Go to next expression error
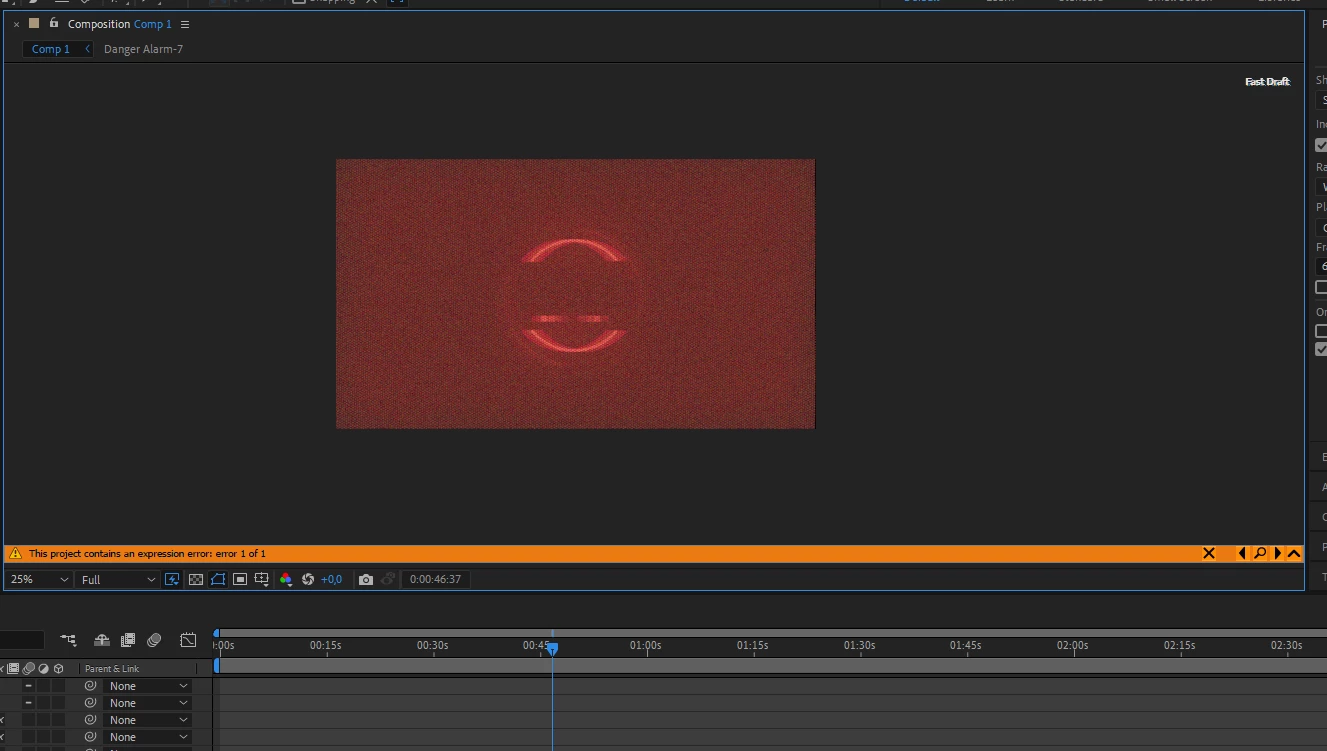1327x751 pixels. pos(1277,553)
